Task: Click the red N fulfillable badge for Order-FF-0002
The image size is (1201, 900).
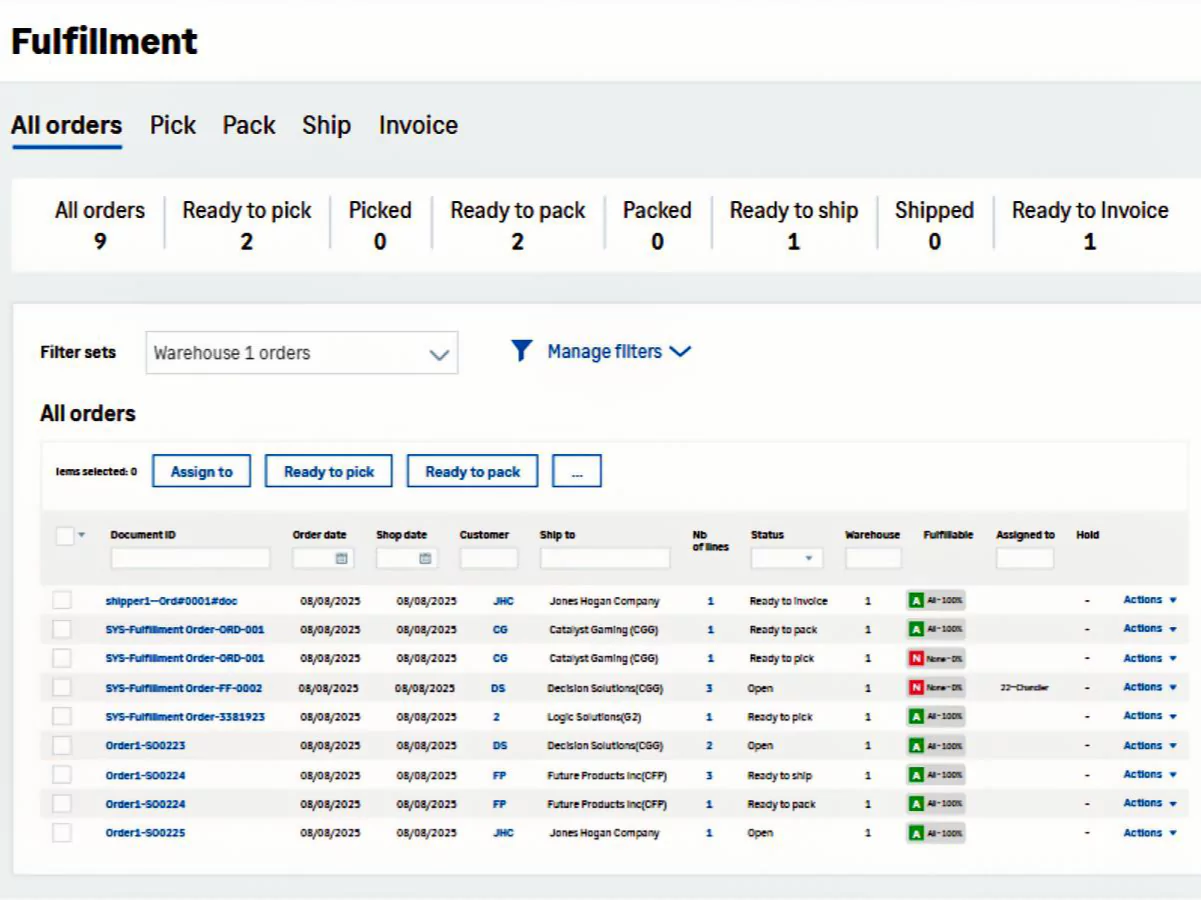Action: [915, 688]
